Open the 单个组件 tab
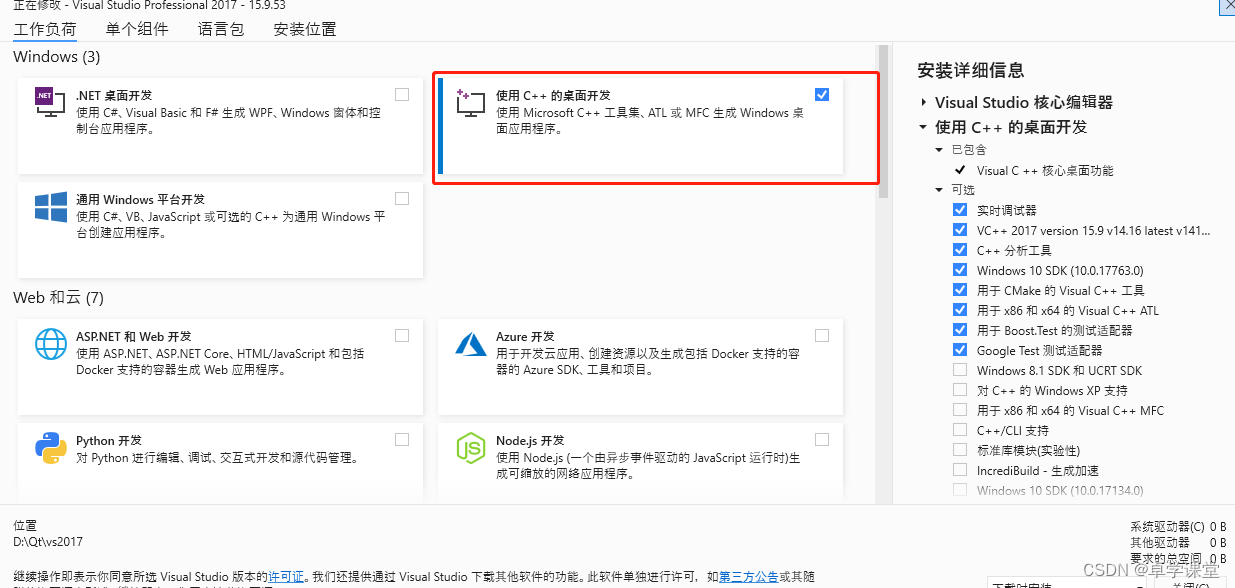The width and height of the screenshot is (1235, 588). 137,29
